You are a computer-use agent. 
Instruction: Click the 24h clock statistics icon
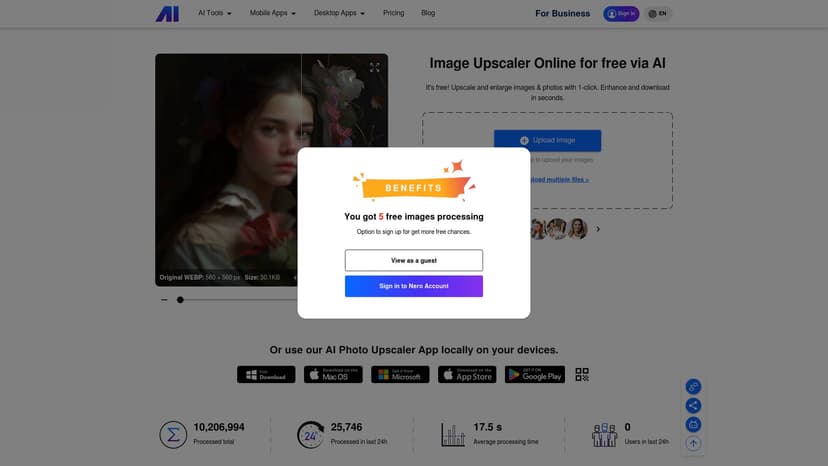coord(310,435)
